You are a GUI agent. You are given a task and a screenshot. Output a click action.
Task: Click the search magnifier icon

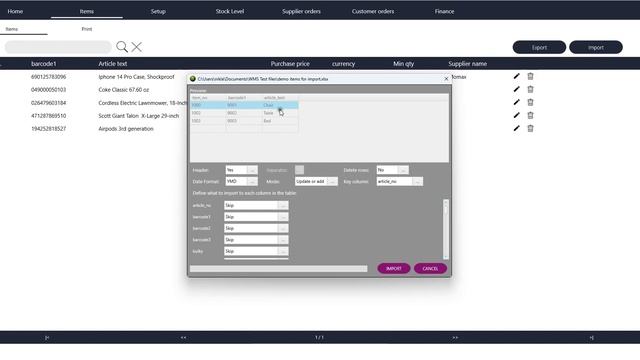coord(122,47)
